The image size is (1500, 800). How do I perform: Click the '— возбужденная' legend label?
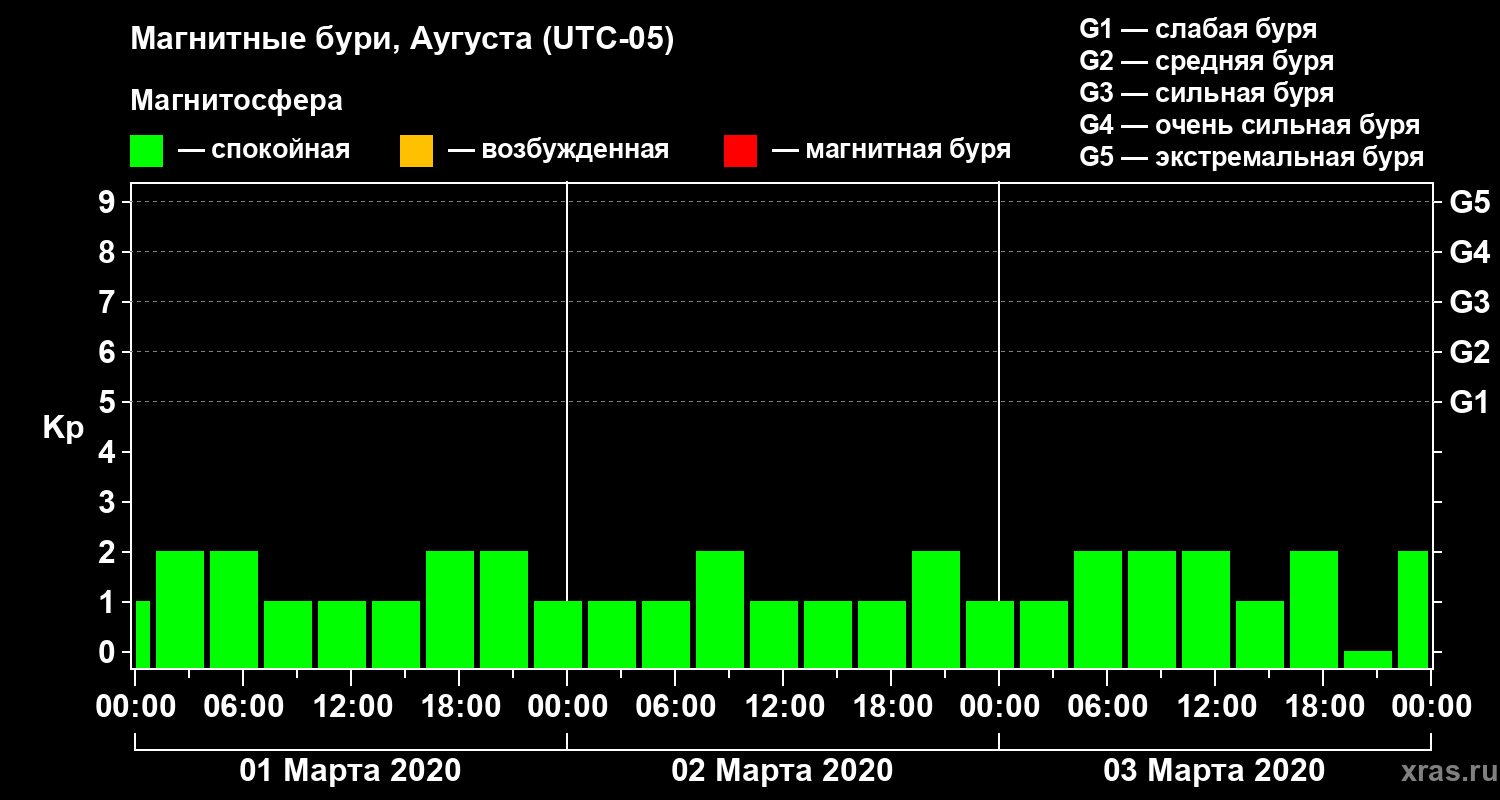558,150
